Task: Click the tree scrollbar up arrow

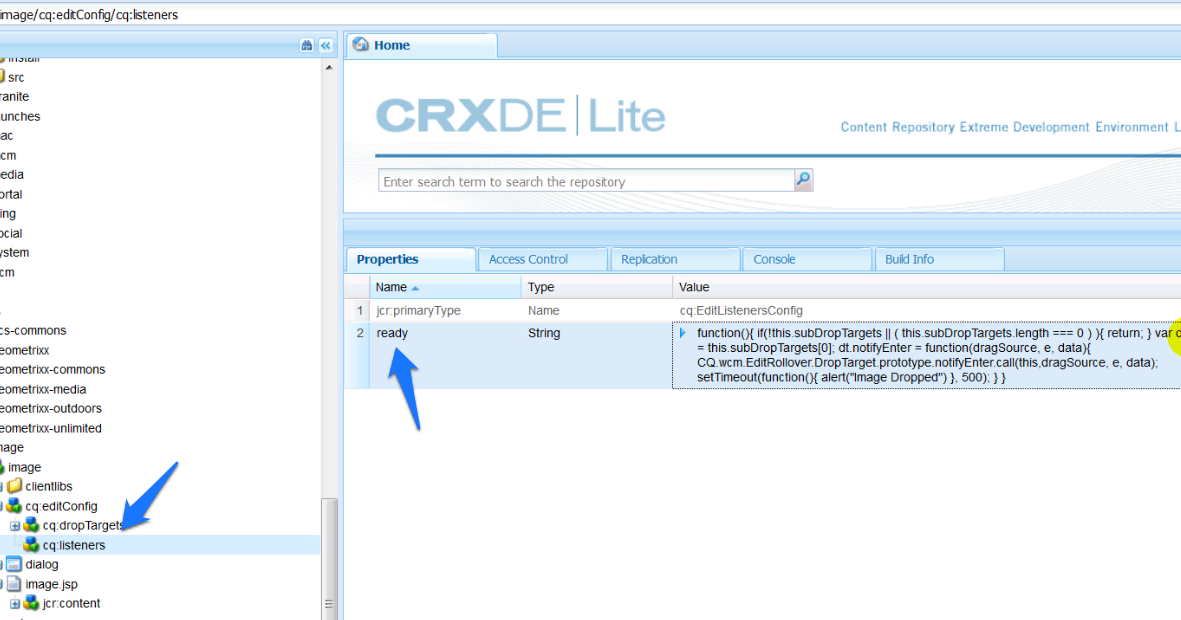Action: coord(328,67)
